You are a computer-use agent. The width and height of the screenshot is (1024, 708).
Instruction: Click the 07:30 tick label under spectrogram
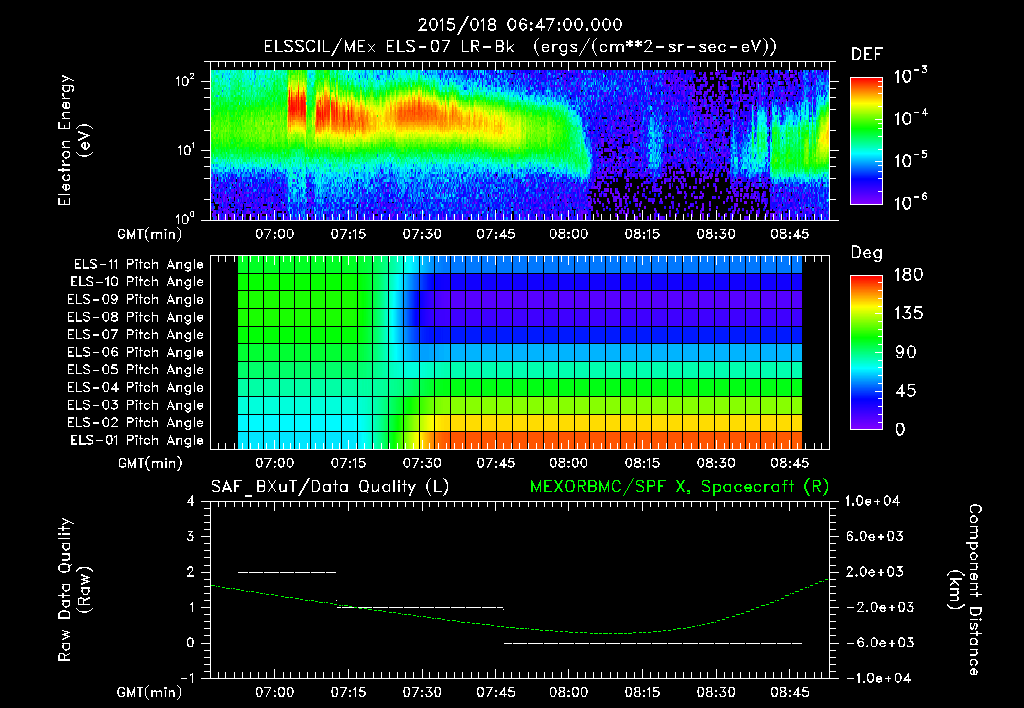tap(422, 234)
